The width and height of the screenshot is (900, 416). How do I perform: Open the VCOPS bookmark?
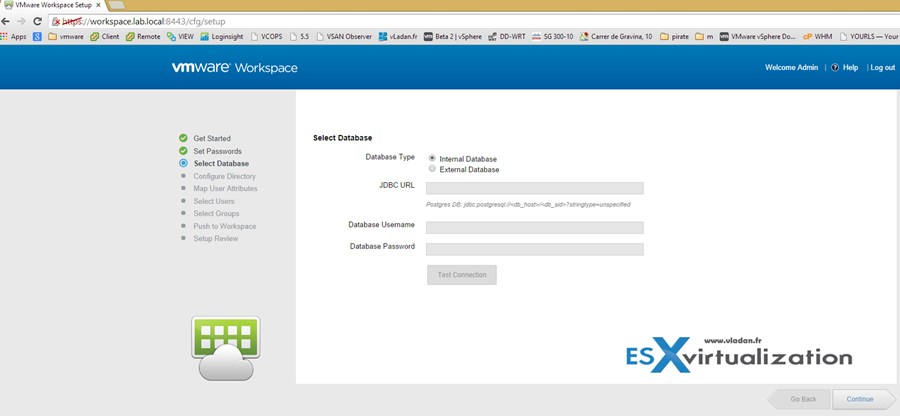click(x=267, y=36)
